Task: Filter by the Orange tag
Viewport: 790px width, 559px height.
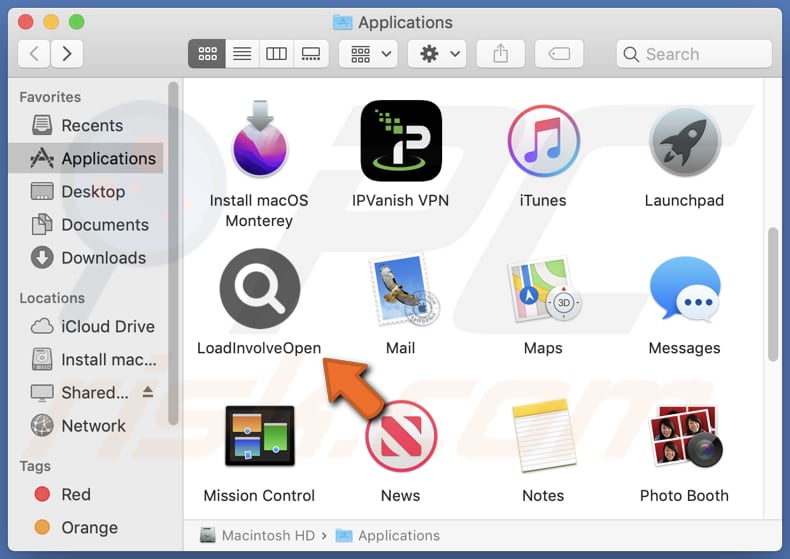Action: 86,527
